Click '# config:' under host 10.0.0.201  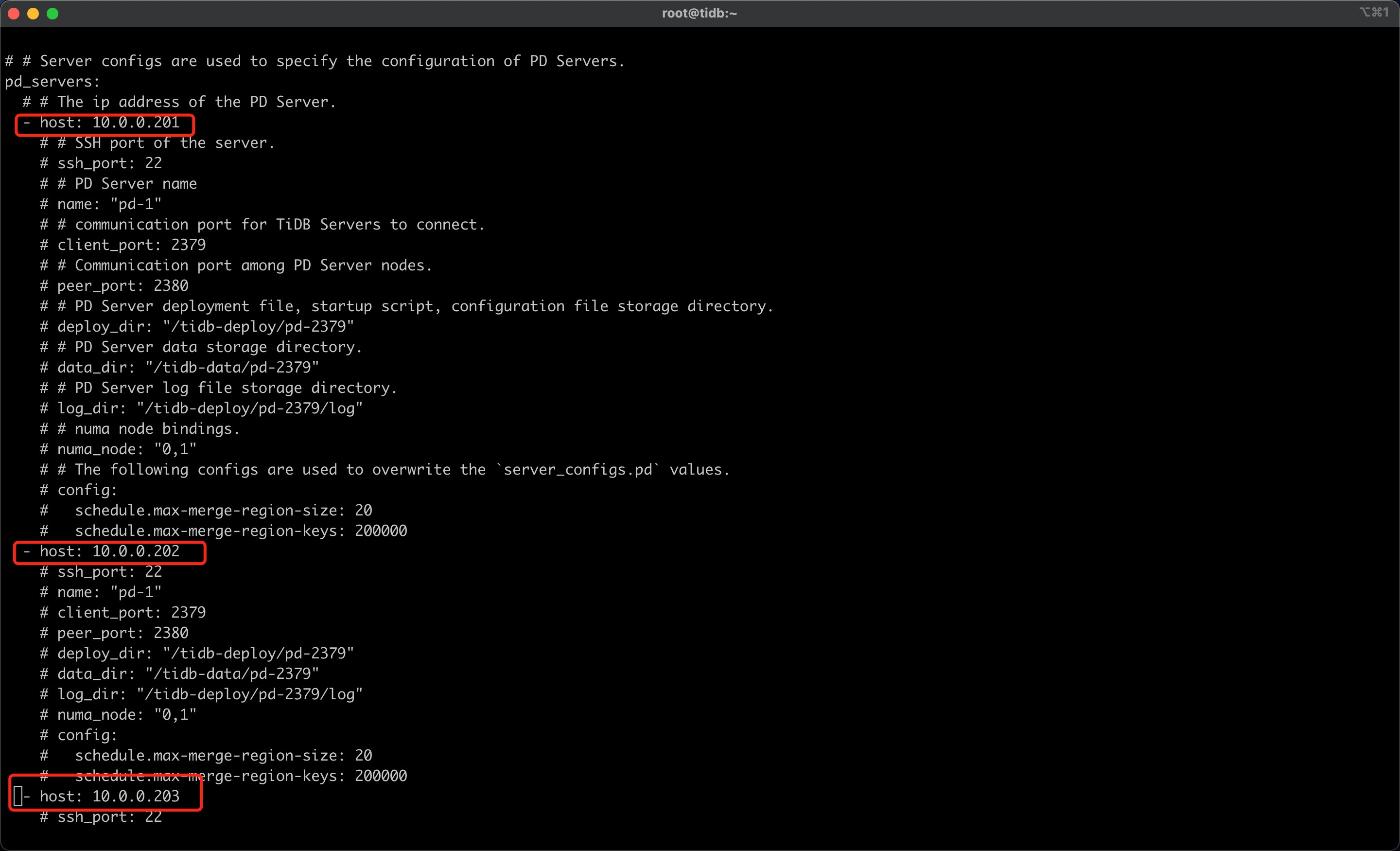coord(79,491)
